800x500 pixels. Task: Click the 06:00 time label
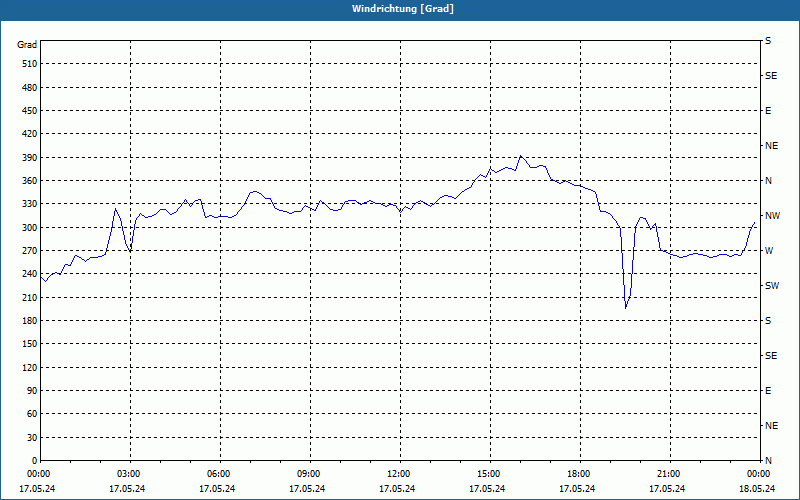(219, 474)
